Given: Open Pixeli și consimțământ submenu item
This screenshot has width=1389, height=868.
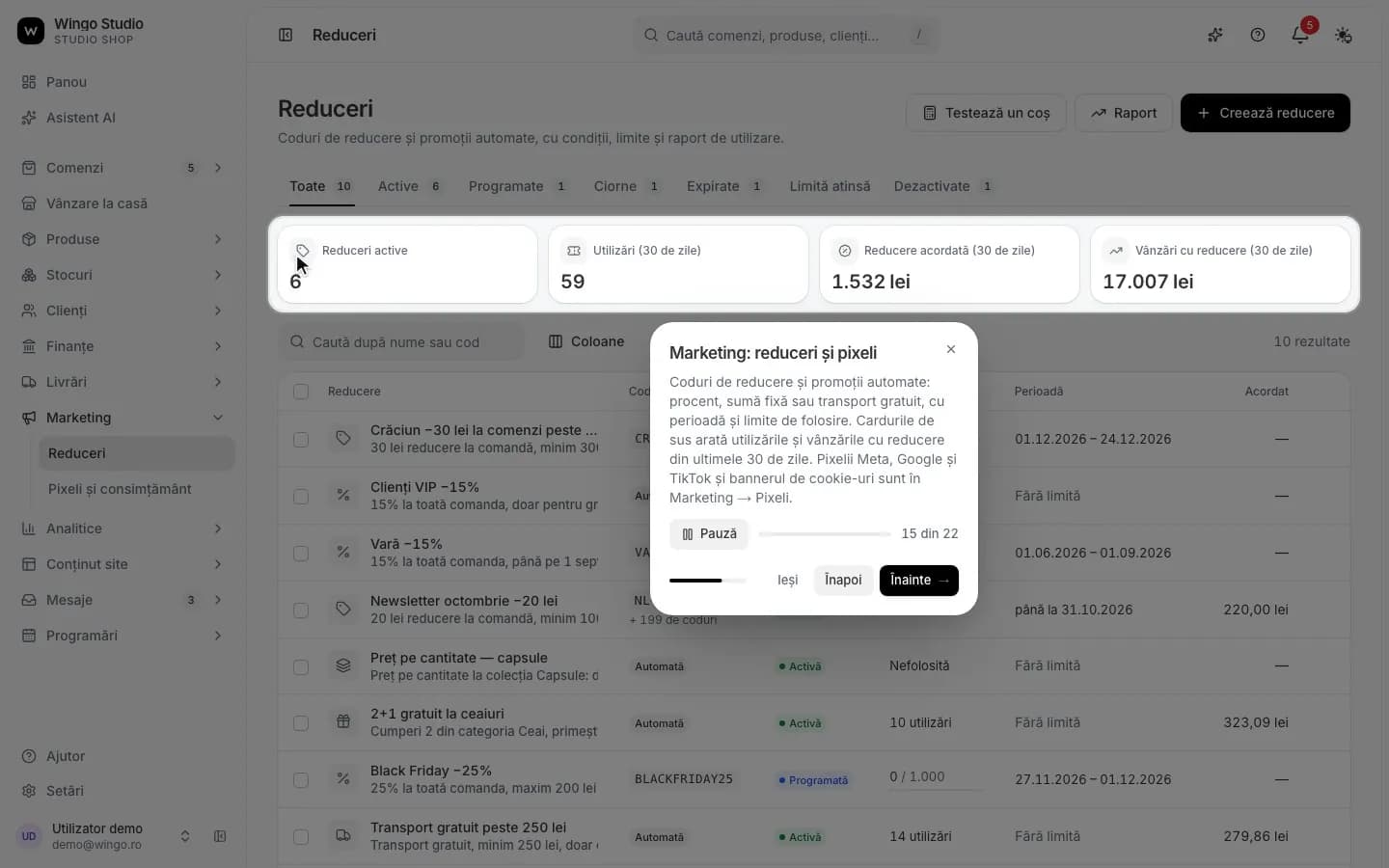Looking at the screenshot, I should [x=136, y=489].
